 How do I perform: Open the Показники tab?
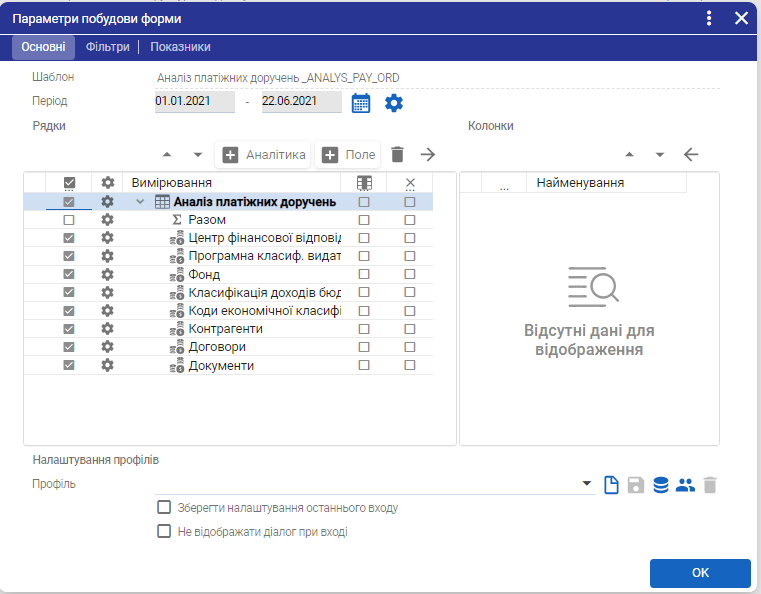180,46
